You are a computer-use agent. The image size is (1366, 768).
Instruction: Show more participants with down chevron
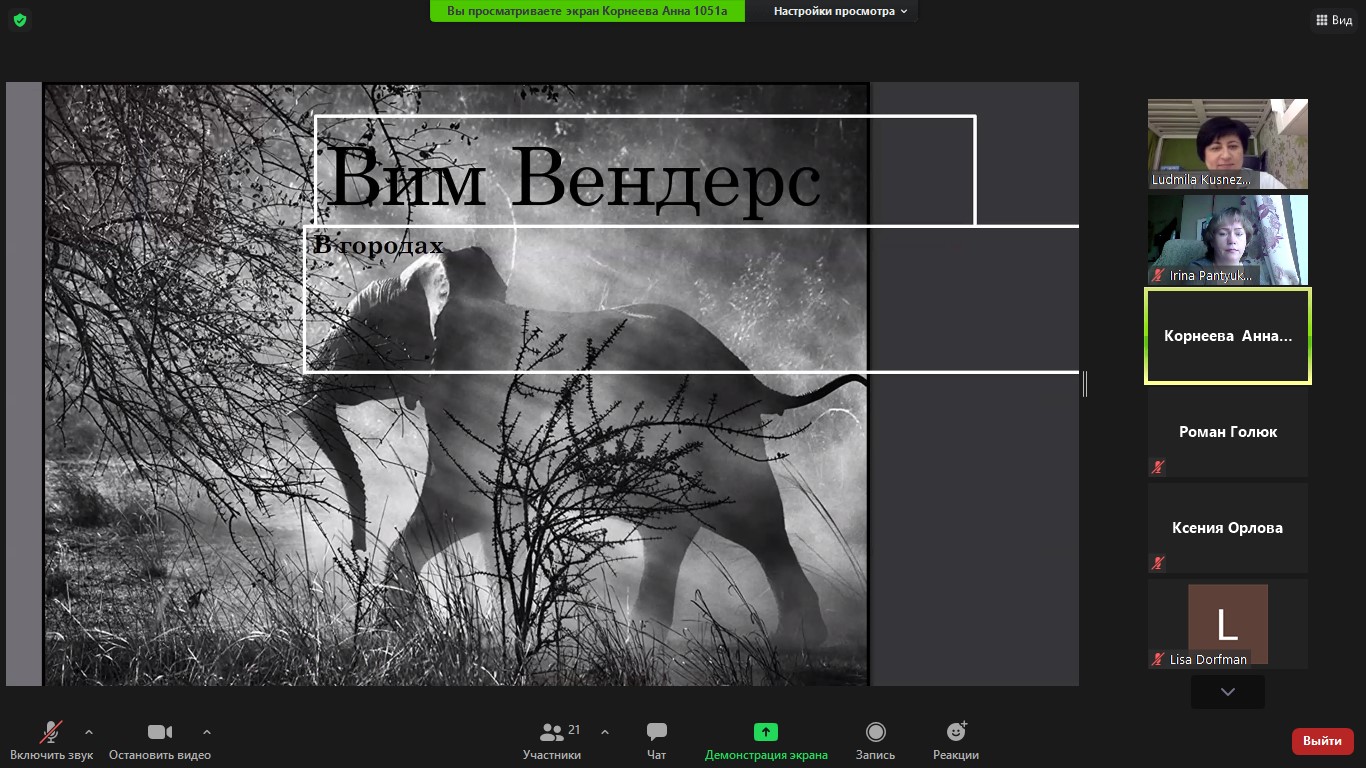1228,692
